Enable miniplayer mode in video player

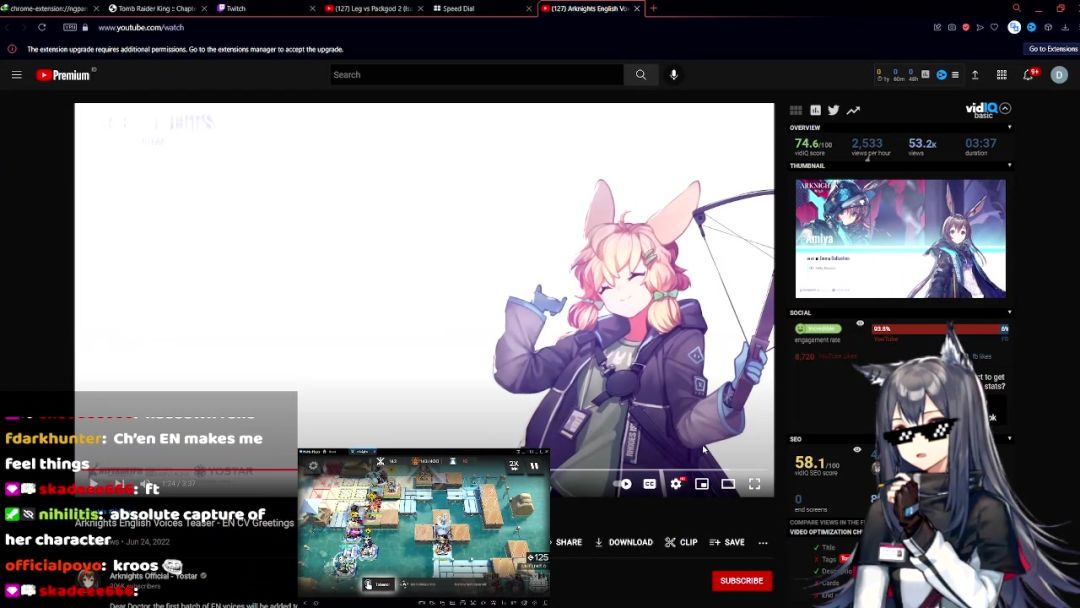pos(702,484)
